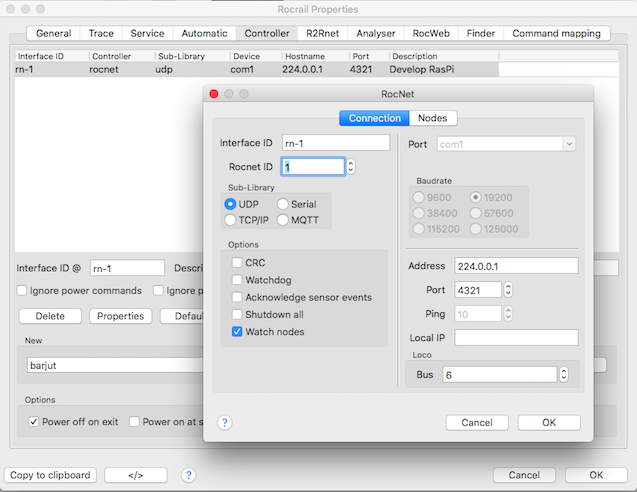This screenshot has height=492, width=637.
Task: Open the Port com1 dropdown
Action: 505,144
